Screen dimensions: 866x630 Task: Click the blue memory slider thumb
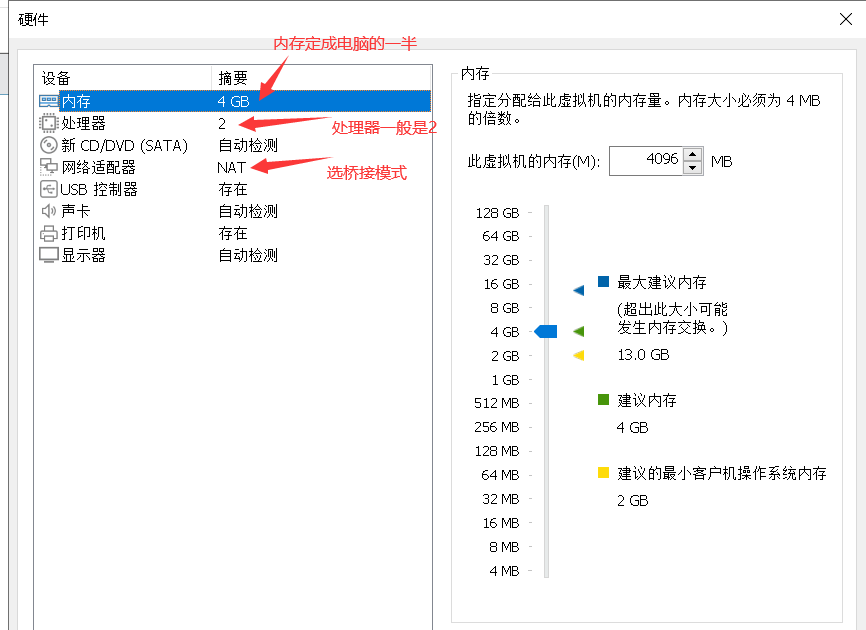coord(546,331)
